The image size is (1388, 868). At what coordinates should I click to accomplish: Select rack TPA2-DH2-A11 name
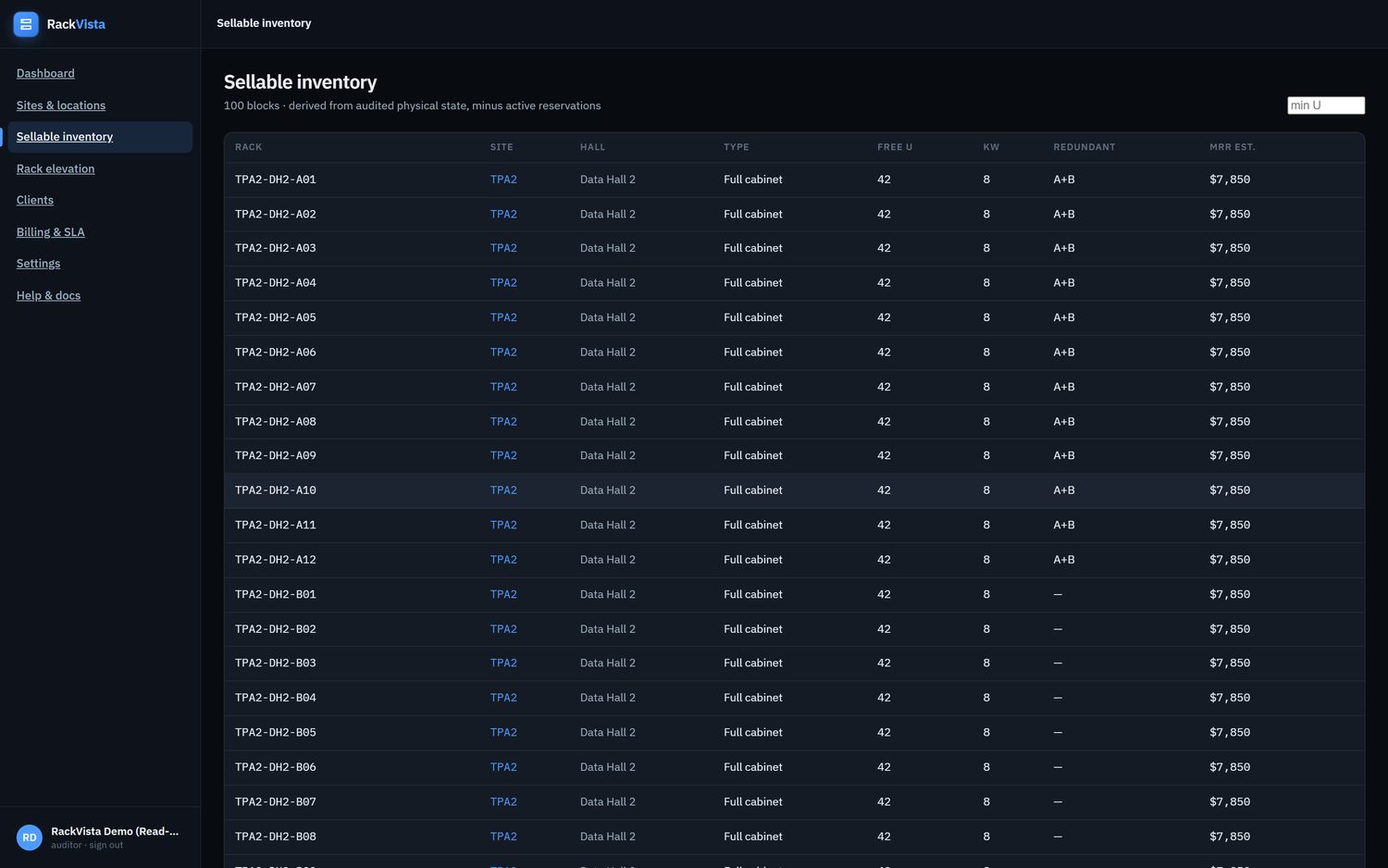click(x=276, y=525)
